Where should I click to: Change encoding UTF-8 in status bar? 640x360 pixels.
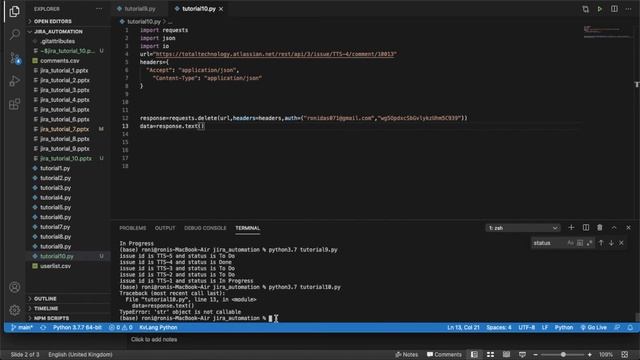tap(527, 327)
